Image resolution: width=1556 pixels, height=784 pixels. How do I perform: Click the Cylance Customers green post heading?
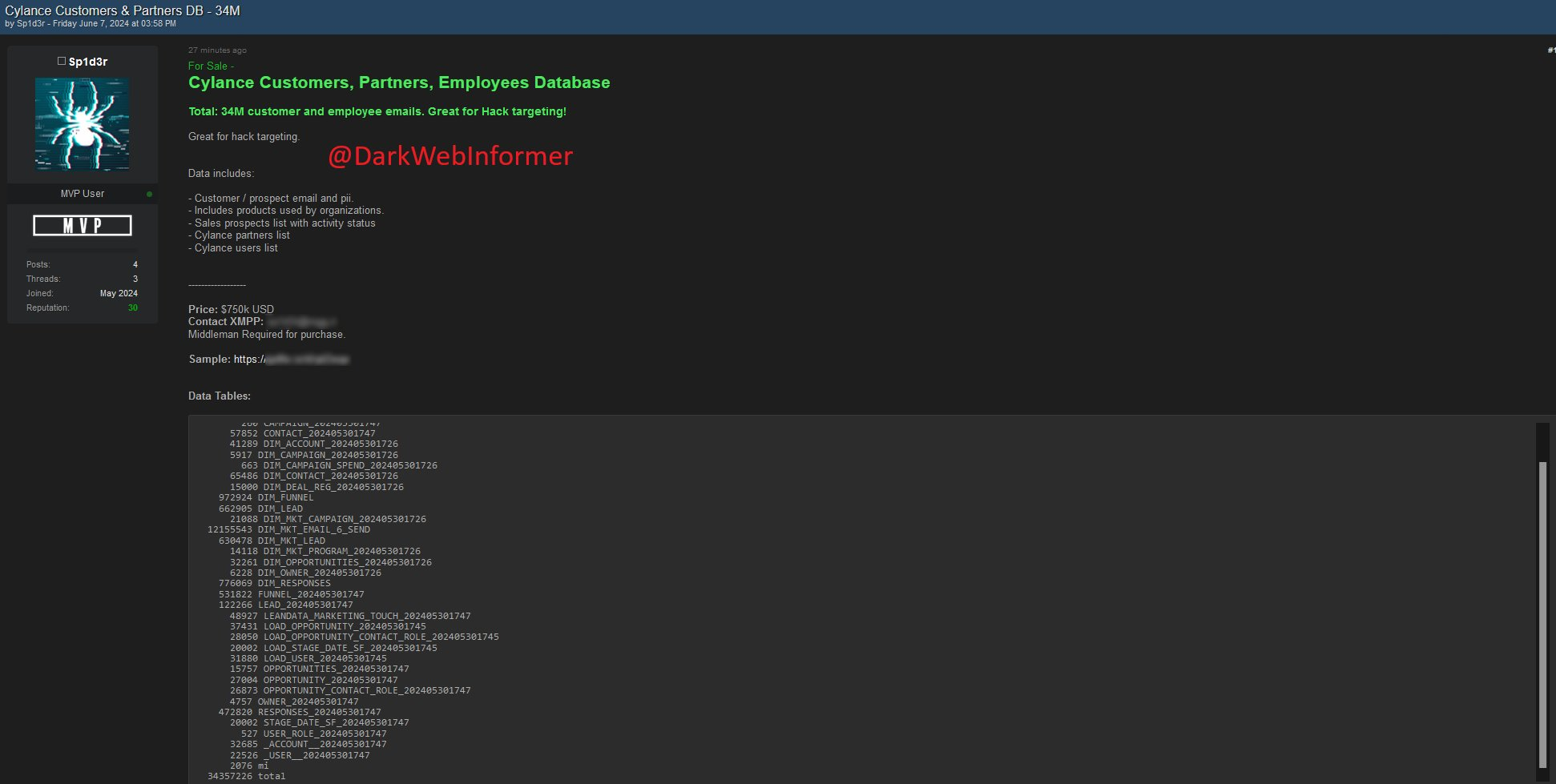pos(399,82)
